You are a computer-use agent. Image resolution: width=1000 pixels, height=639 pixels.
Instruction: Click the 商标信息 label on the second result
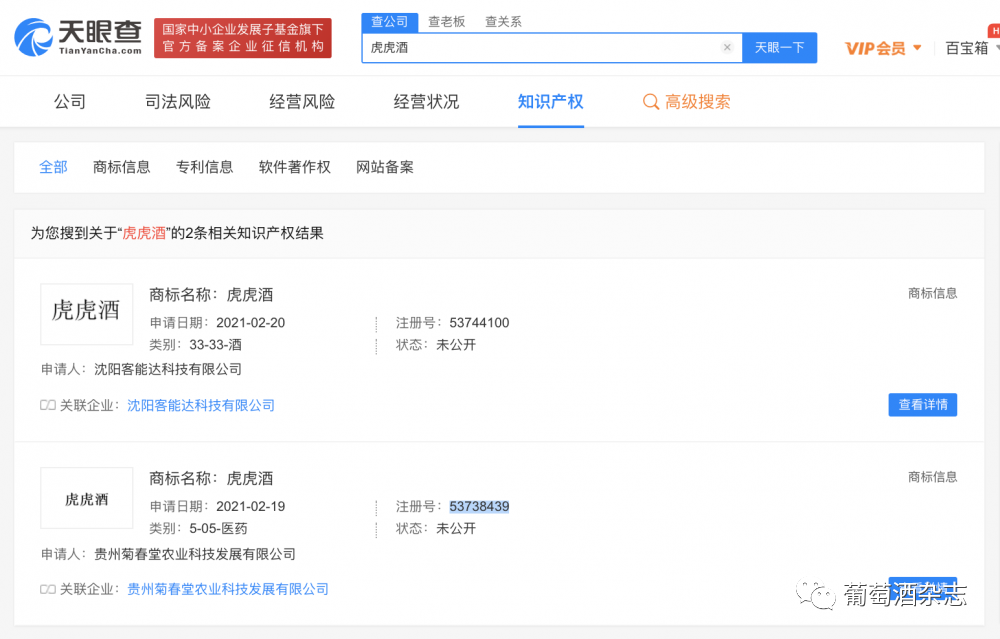(932, 477)
